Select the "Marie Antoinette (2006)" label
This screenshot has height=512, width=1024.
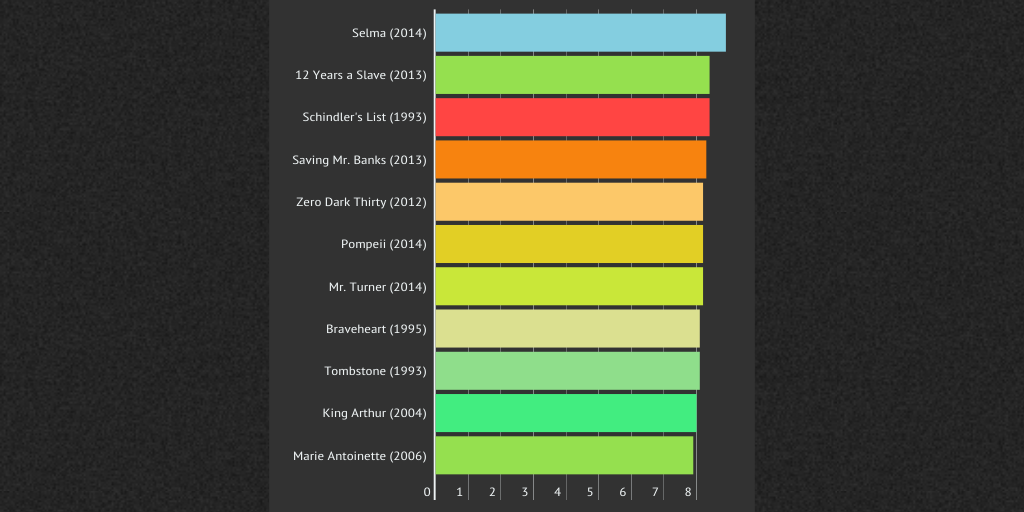(x=360, y=456)
